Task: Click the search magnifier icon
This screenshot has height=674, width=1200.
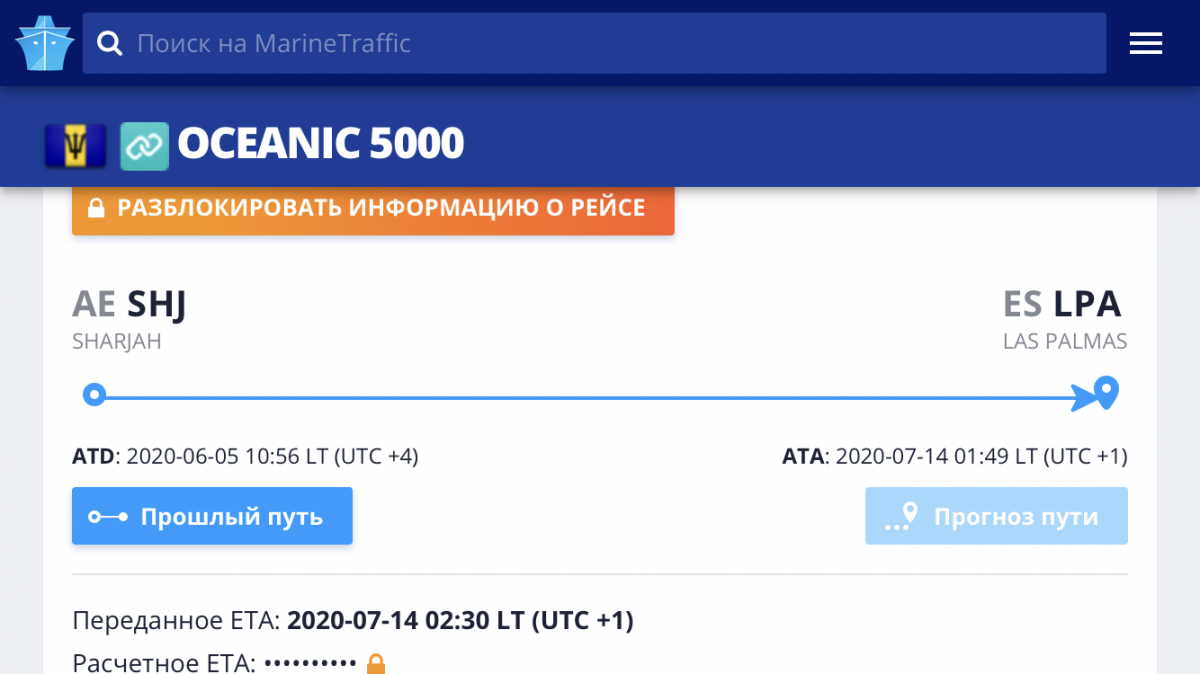Action: coord(110,43)
